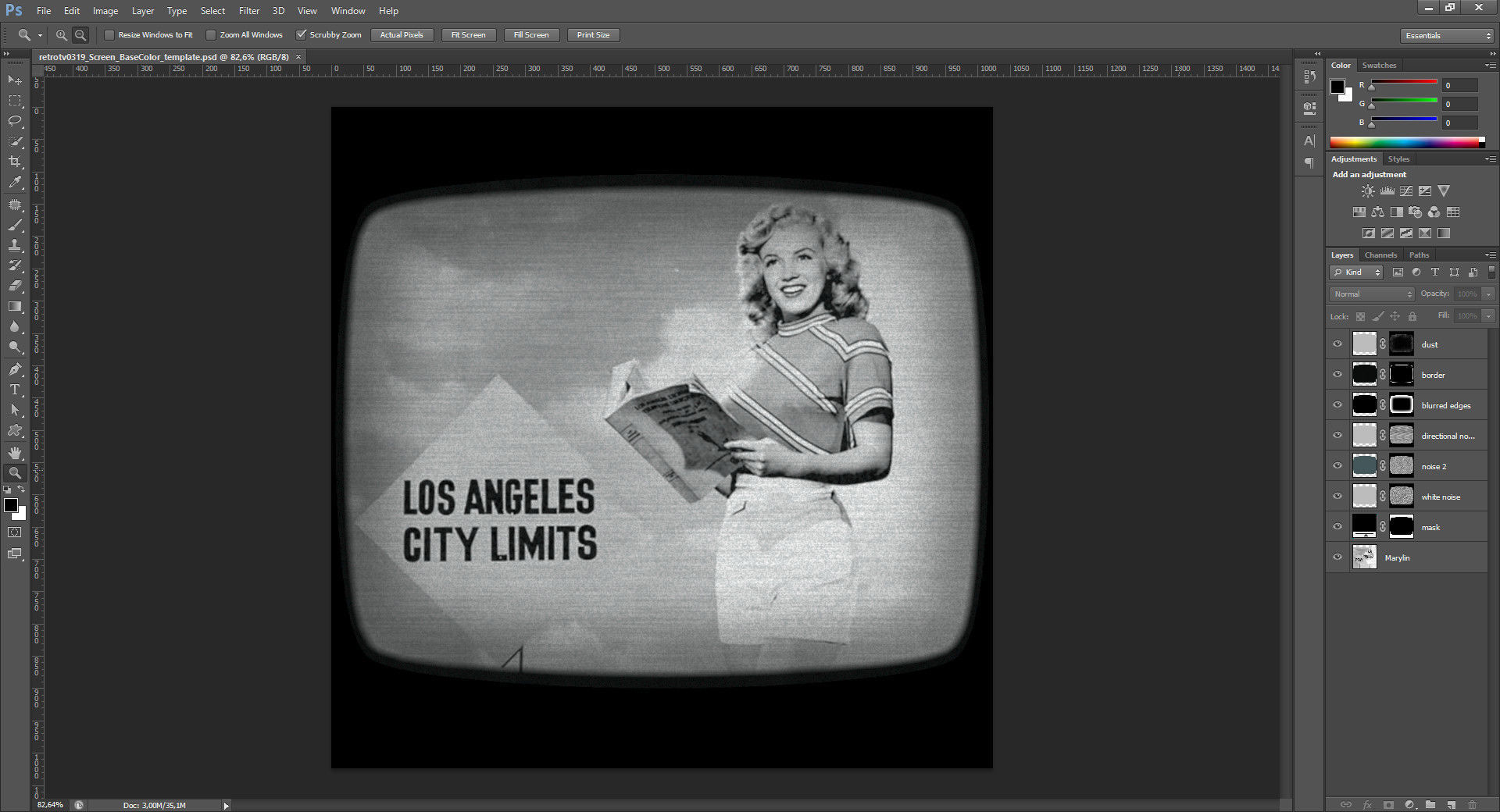Viewport: 1500px width, 812px height.
Task: Select the Hand tool
Action: (x=15, y=453)
